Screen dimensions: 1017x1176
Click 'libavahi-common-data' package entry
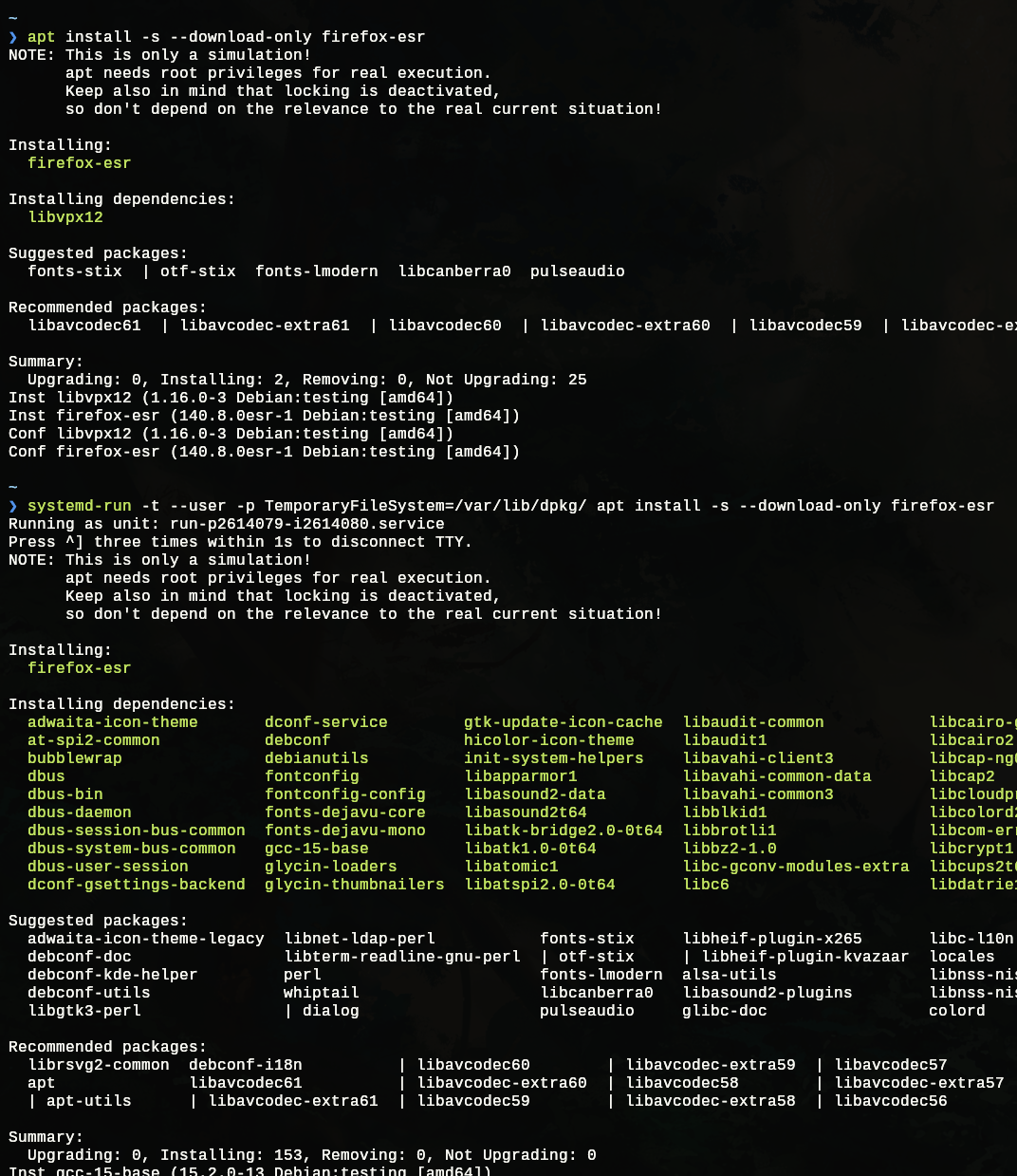click(x=777, y=776)
